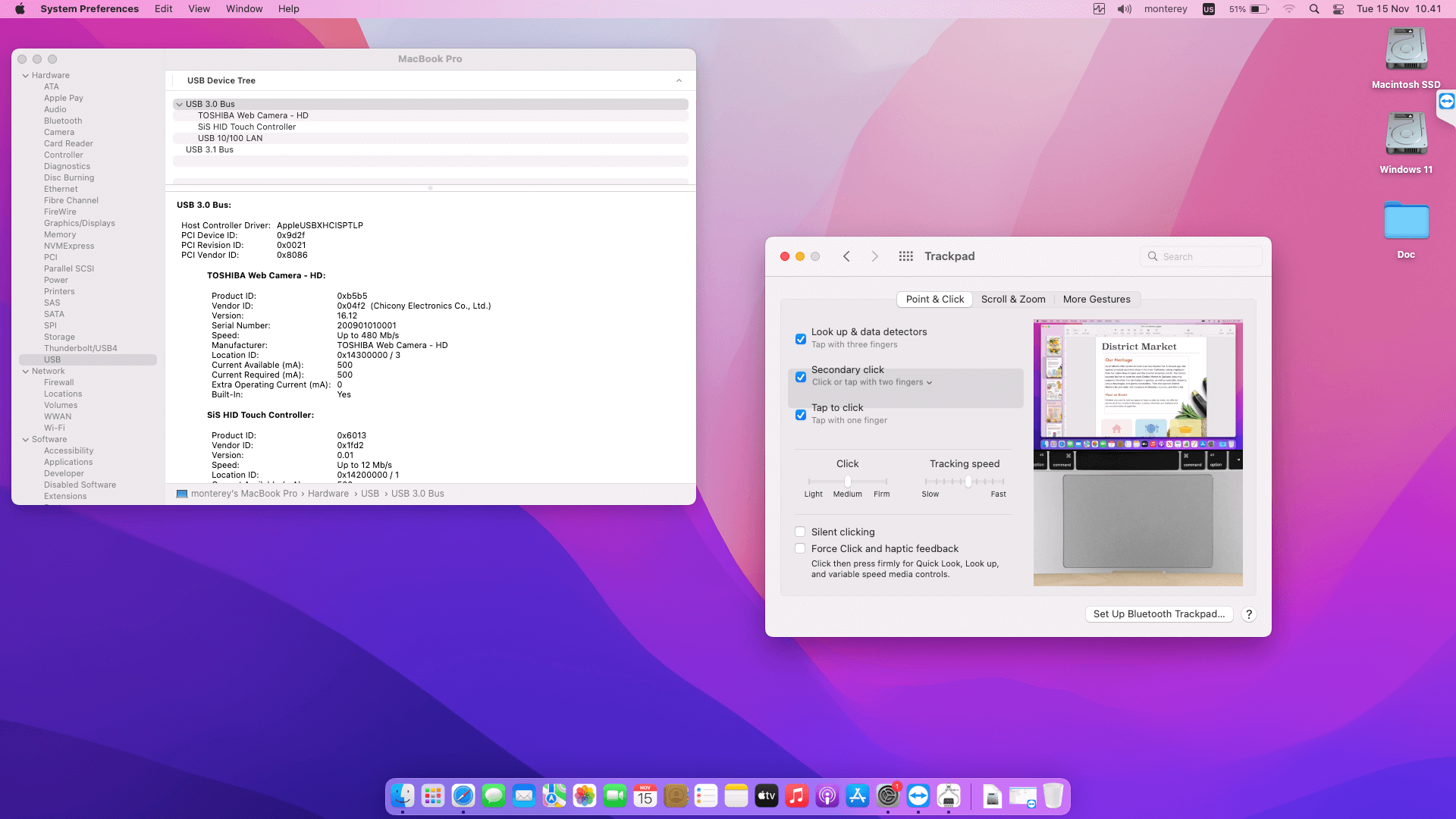Open Finder from the Dock

click(x=403, y=795)
